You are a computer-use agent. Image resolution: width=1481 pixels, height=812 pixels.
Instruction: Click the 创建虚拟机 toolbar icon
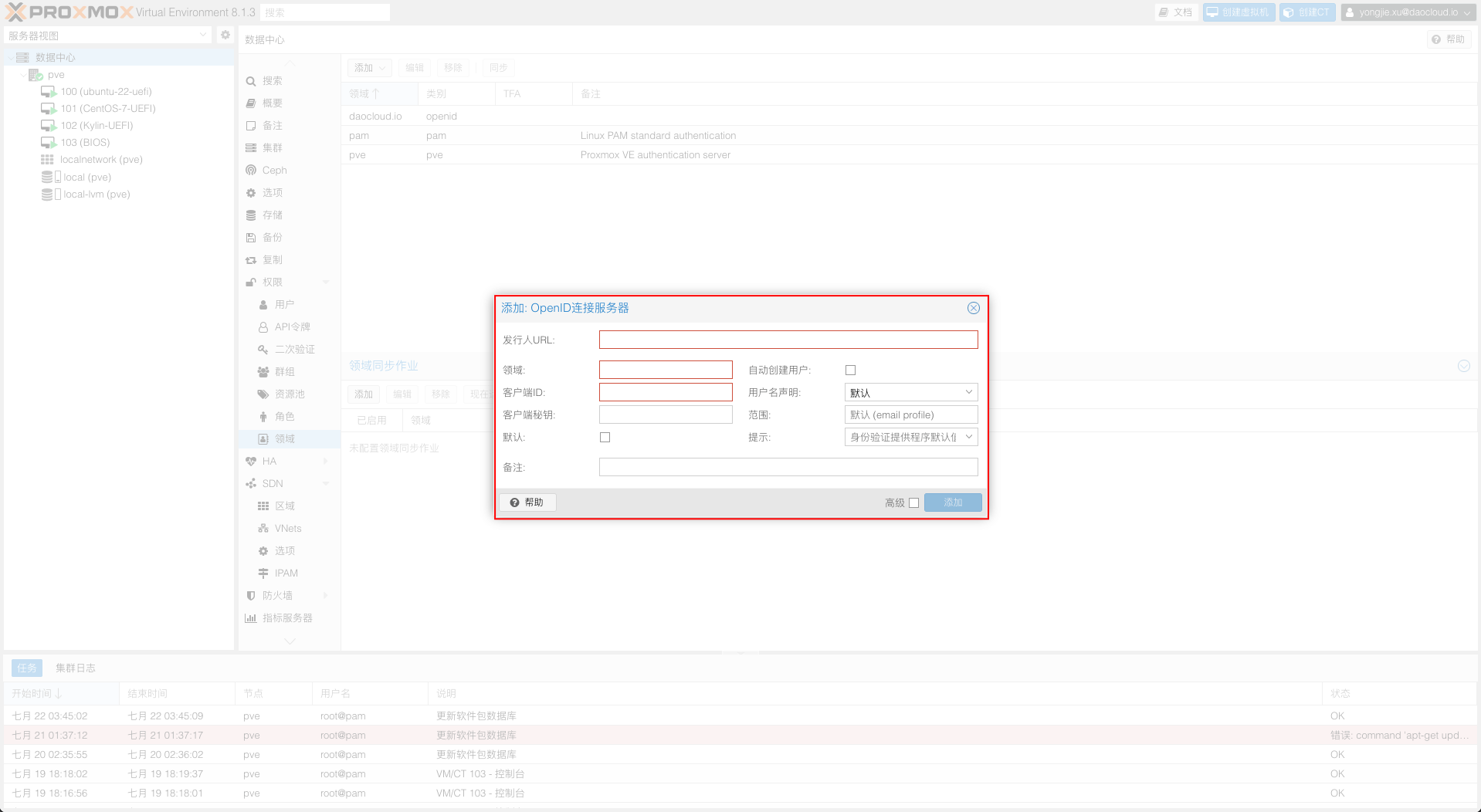1238,12
